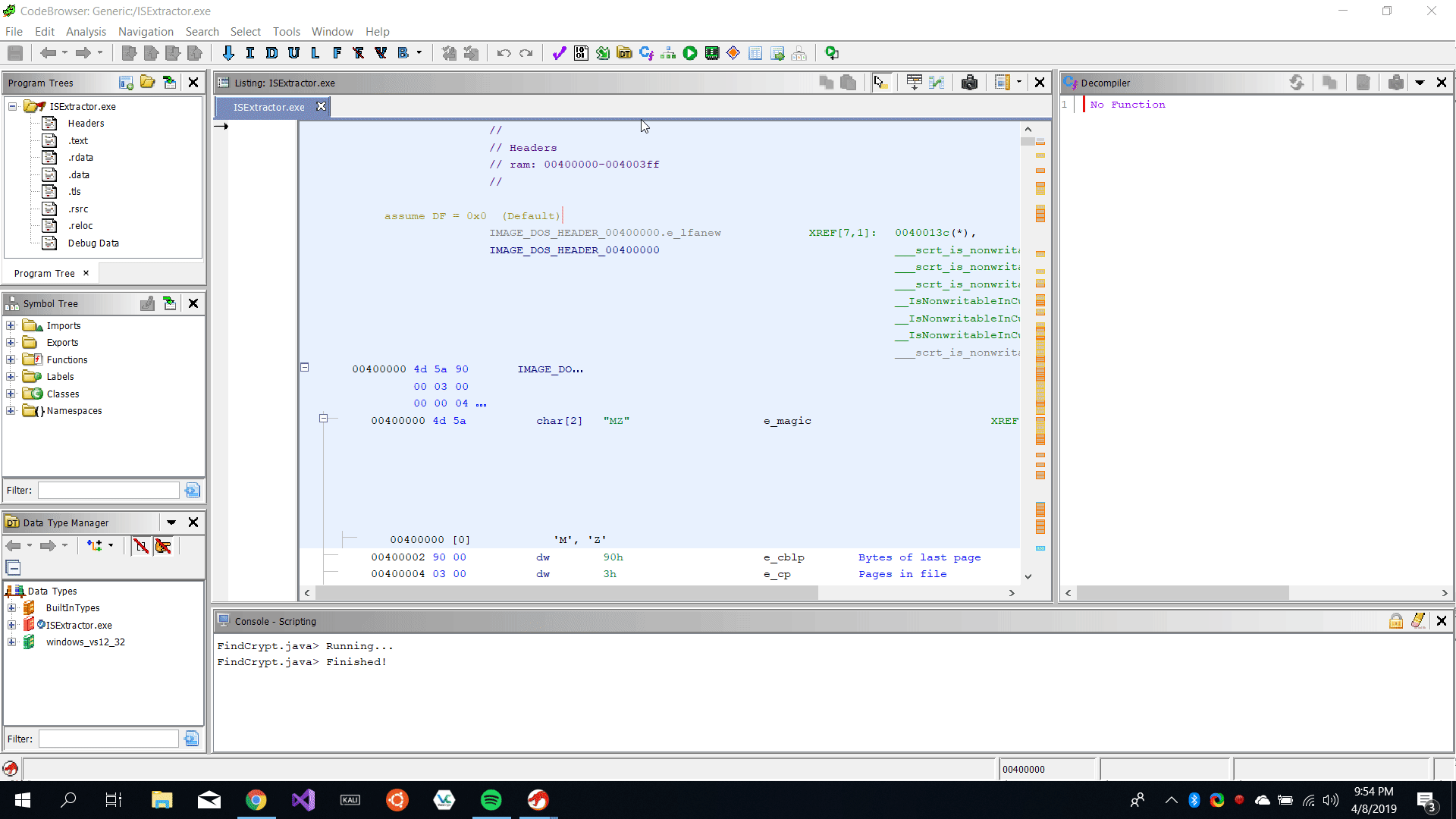Open the Analysis menu
This screenshot has width=1456, height=819.
tap(86, 31)
